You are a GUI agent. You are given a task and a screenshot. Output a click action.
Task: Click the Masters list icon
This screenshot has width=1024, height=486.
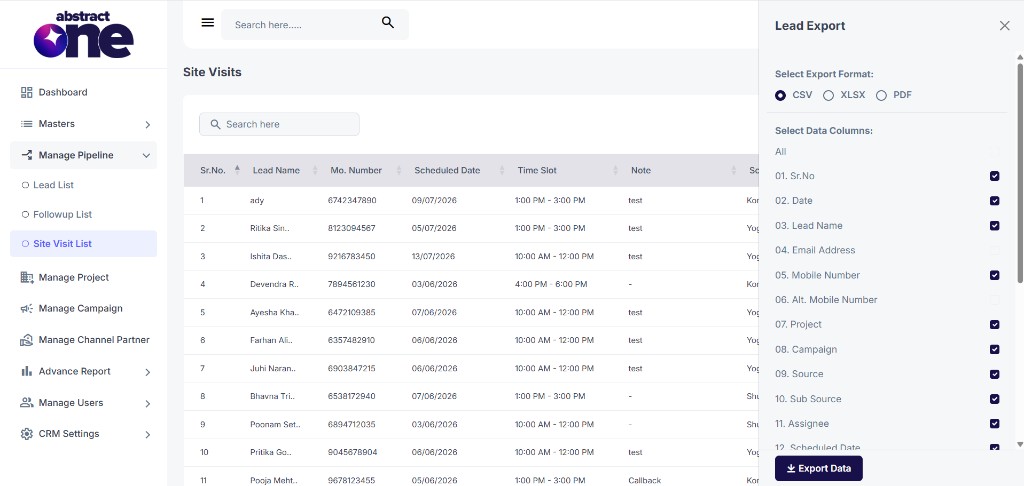(x=27, y=123)
